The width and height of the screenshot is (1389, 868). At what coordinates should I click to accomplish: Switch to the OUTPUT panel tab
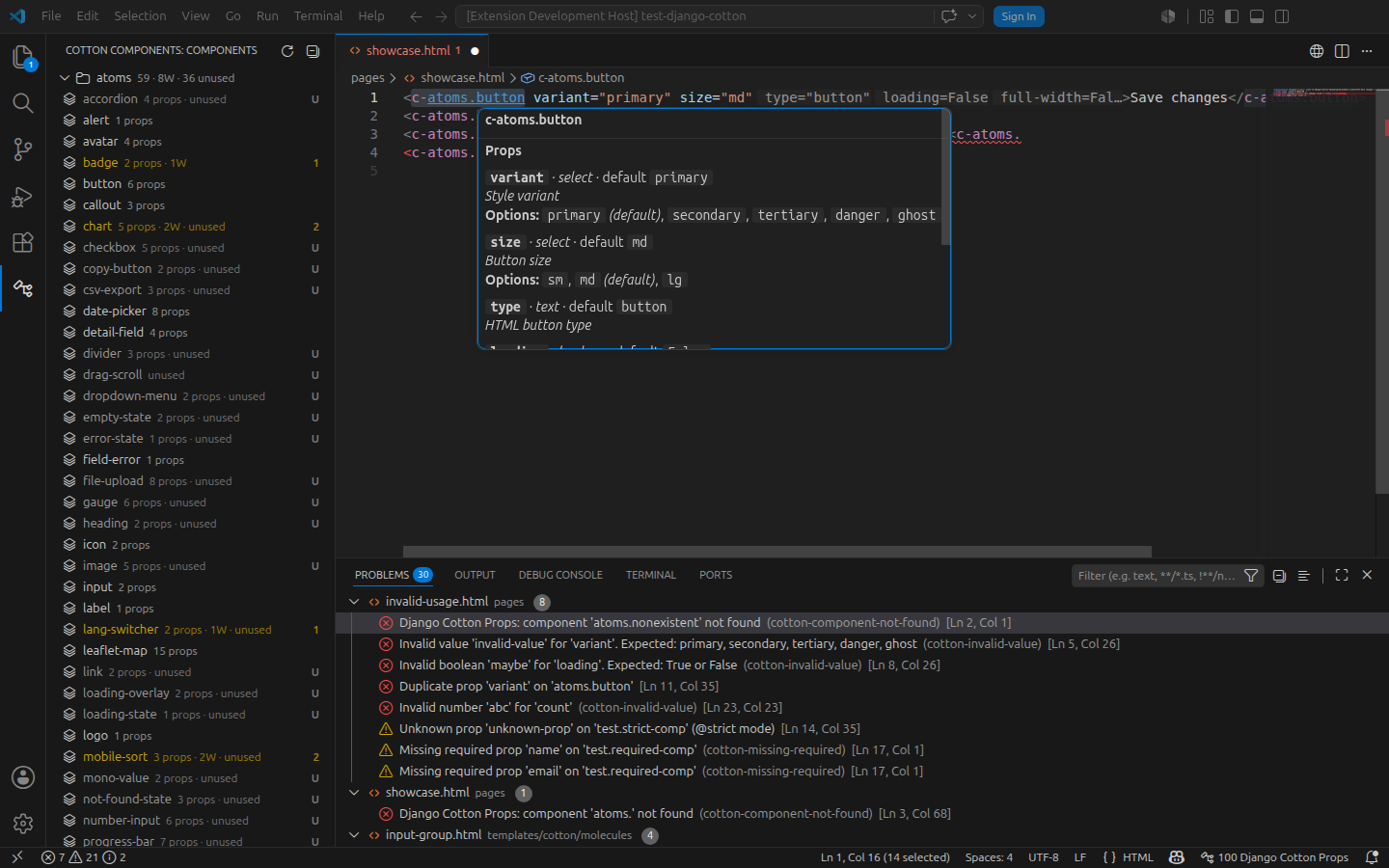pos(475,575)
